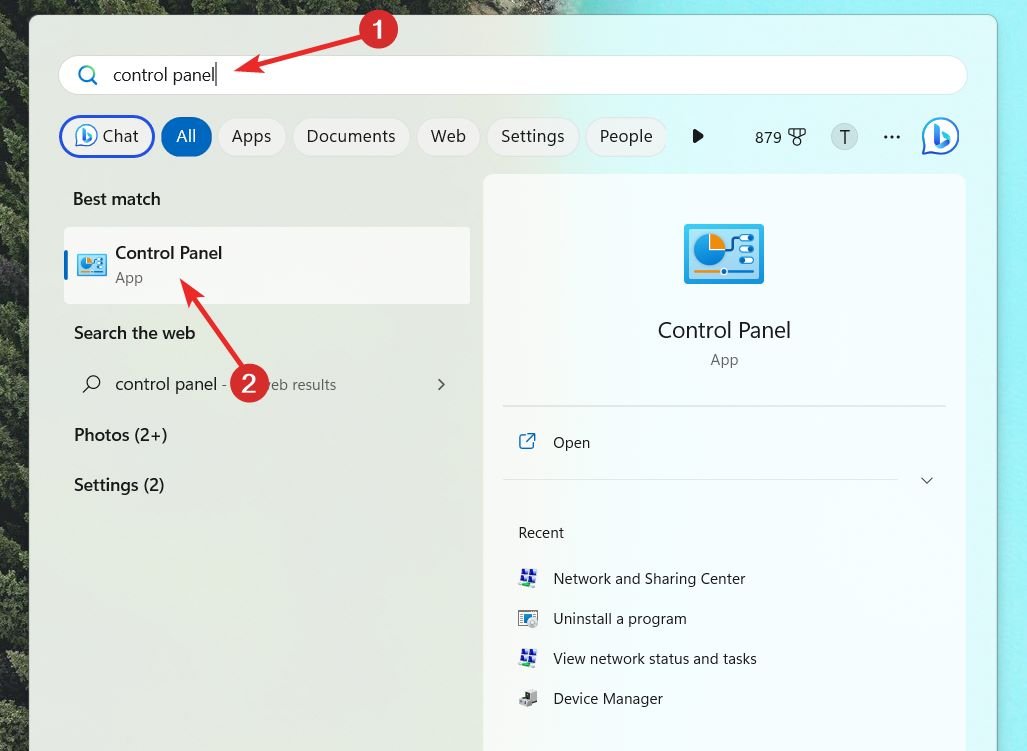Click the large Control Panel icon in preview pane
1027x751 pixels.
[724, 254]
